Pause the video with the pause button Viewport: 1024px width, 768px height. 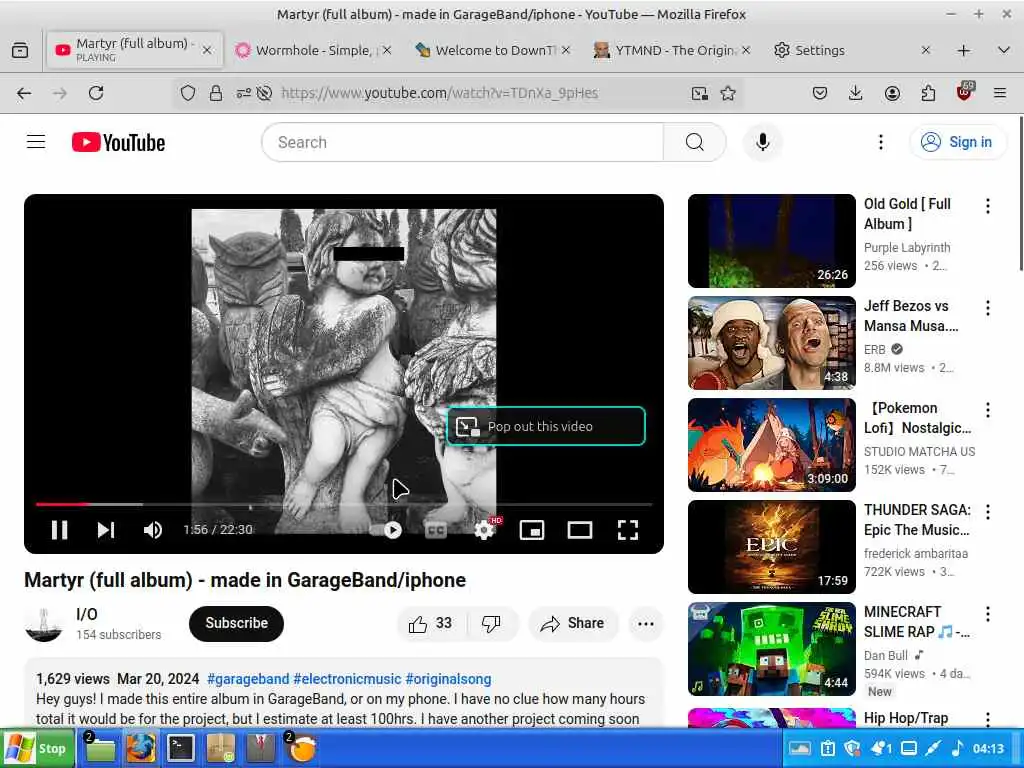pyautogui.click(x=59, y=530)
